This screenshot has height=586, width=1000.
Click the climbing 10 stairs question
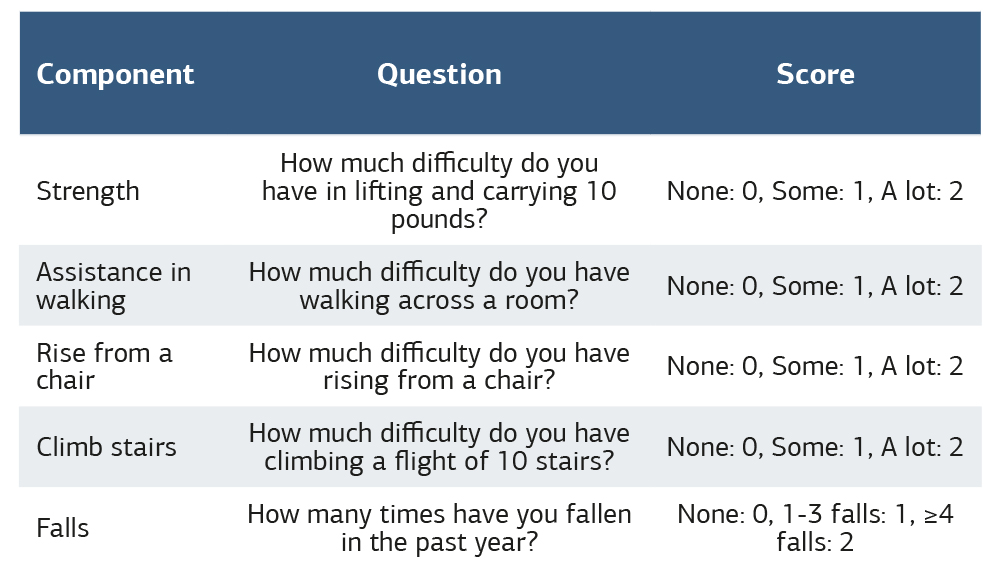tap(439, 447)
